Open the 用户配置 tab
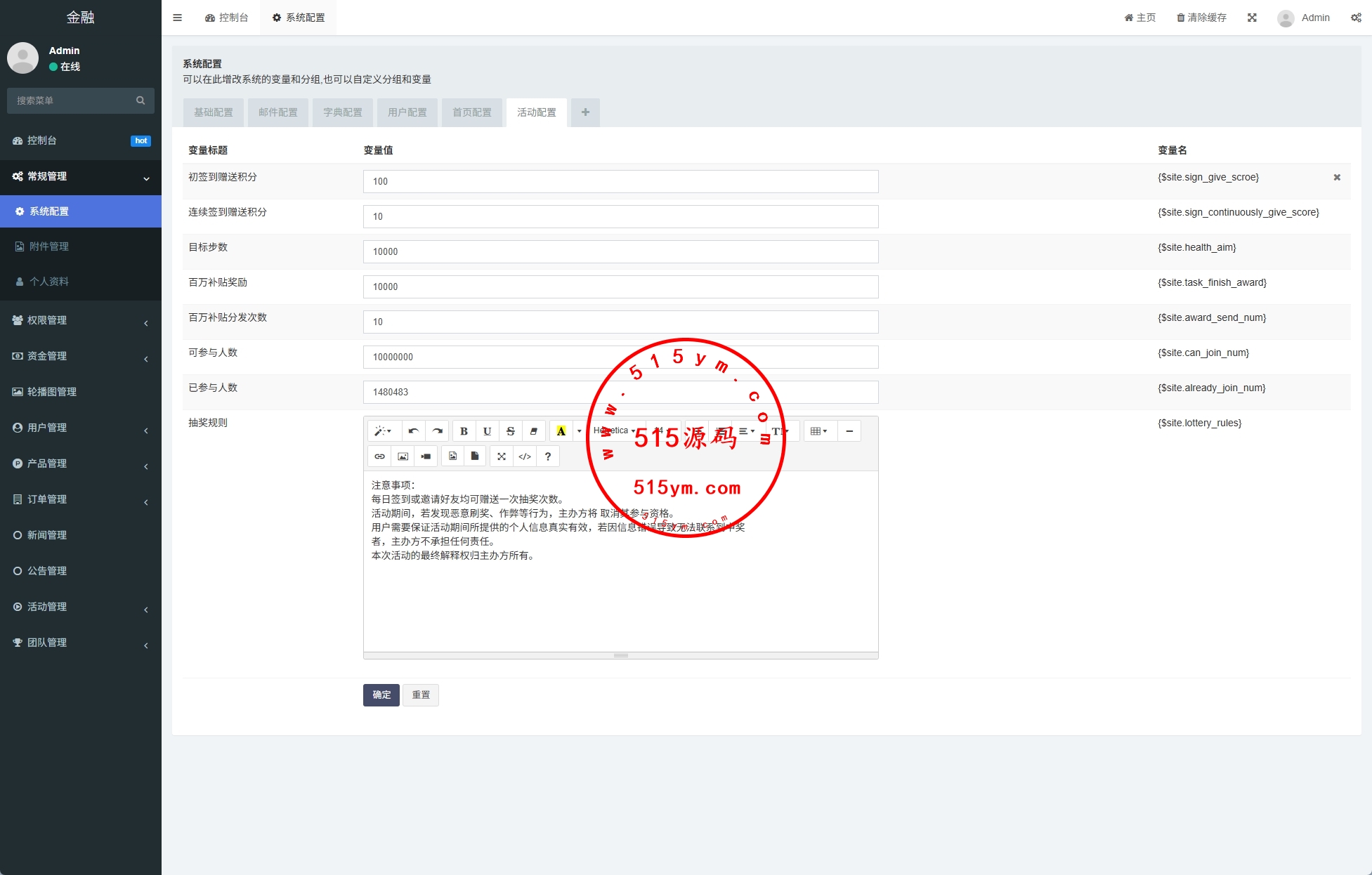 [x=407, y=112]
